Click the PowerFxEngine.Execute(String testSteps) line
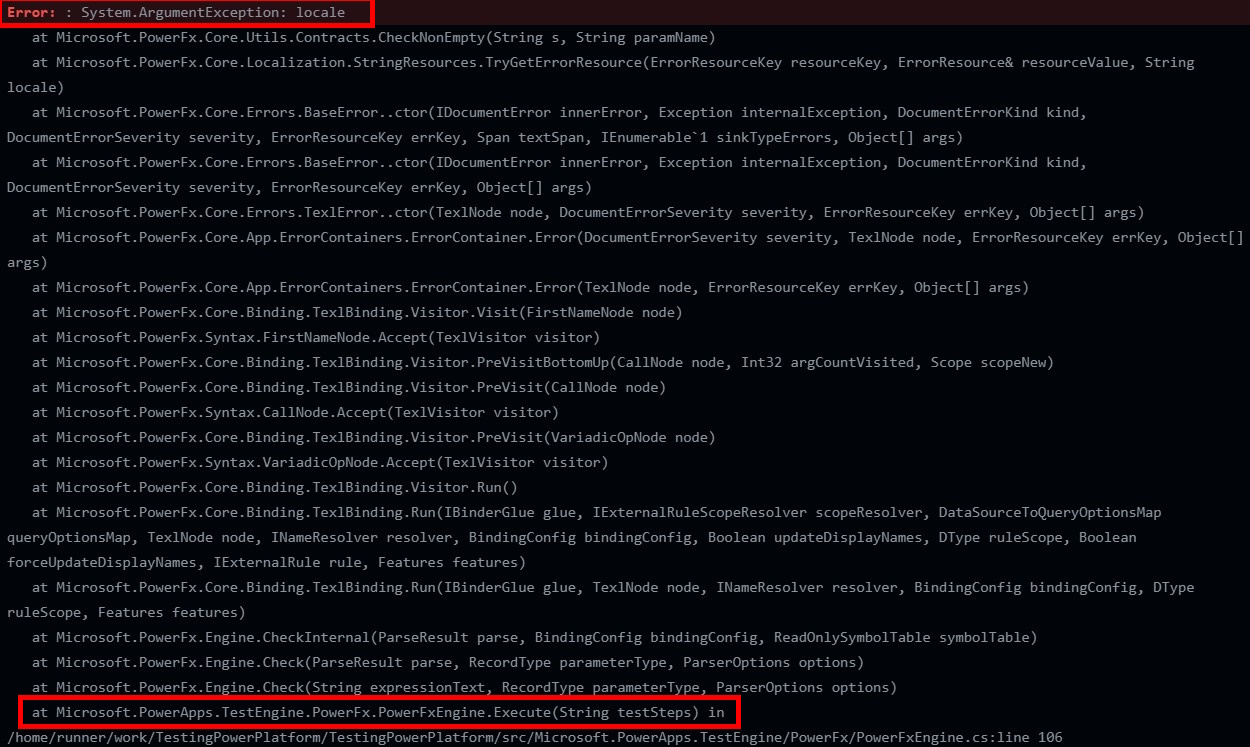The width and height of the screenshot is (1250, 747). (x=378, y=713)
